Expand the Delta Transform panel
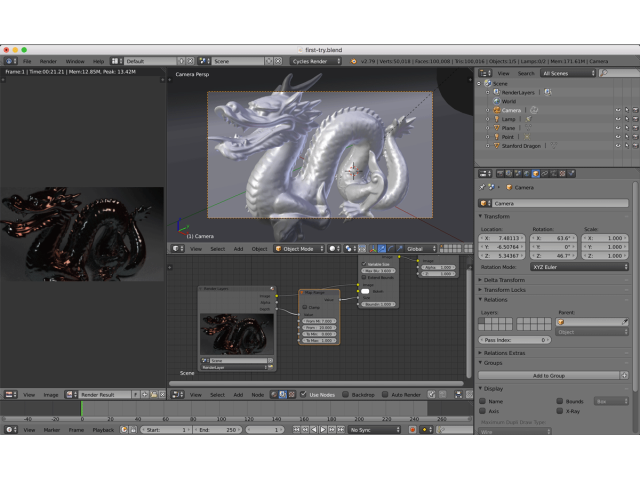The image size is (640, 480). pos(502,280)
